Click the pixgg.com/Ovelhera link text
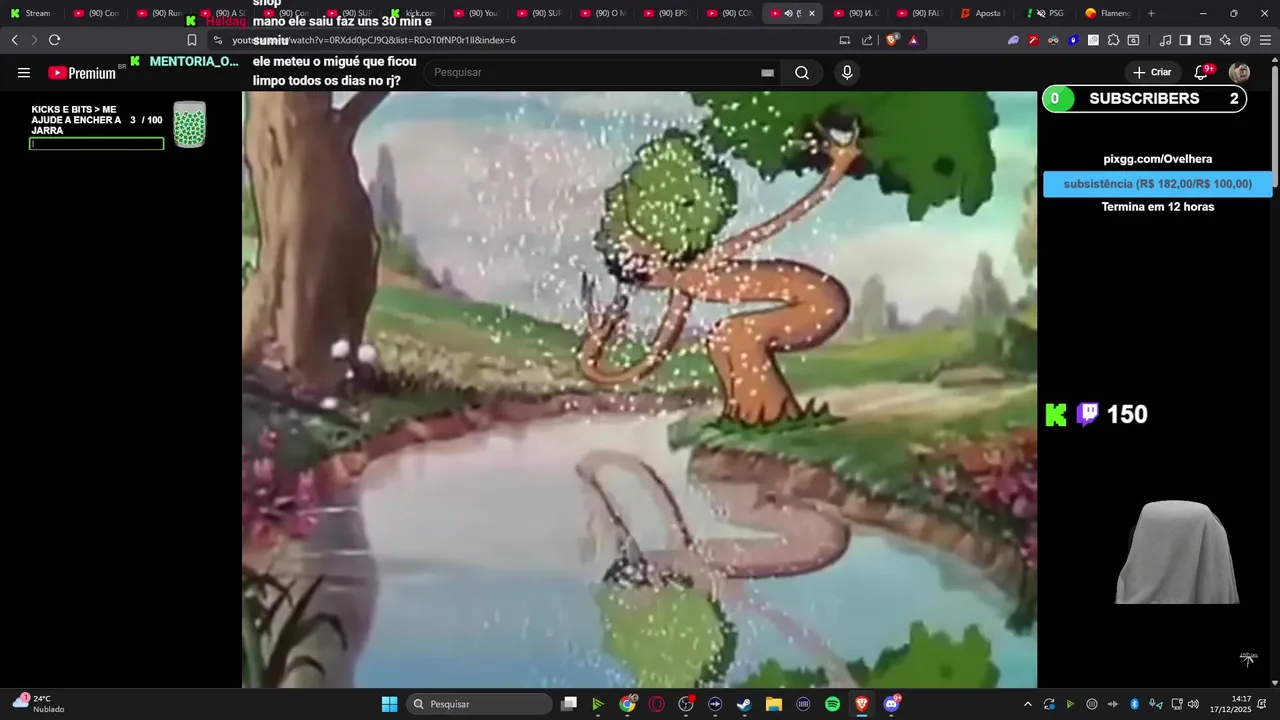This screenshot has height=720, width=1280. pyautogui.click(x=1157, y=159)
